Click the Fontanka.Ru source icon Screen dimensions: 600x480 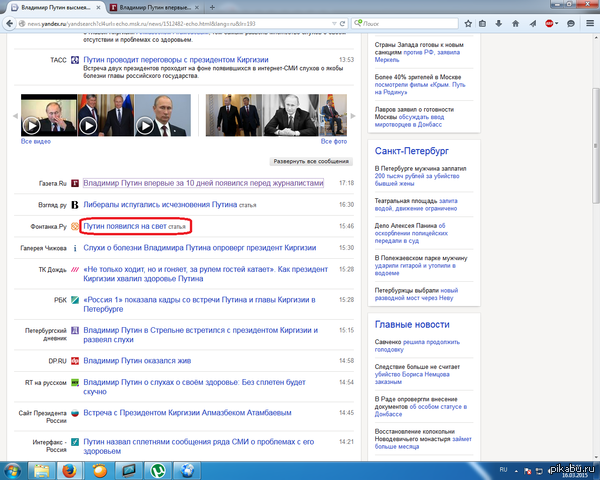pos(75,227)
